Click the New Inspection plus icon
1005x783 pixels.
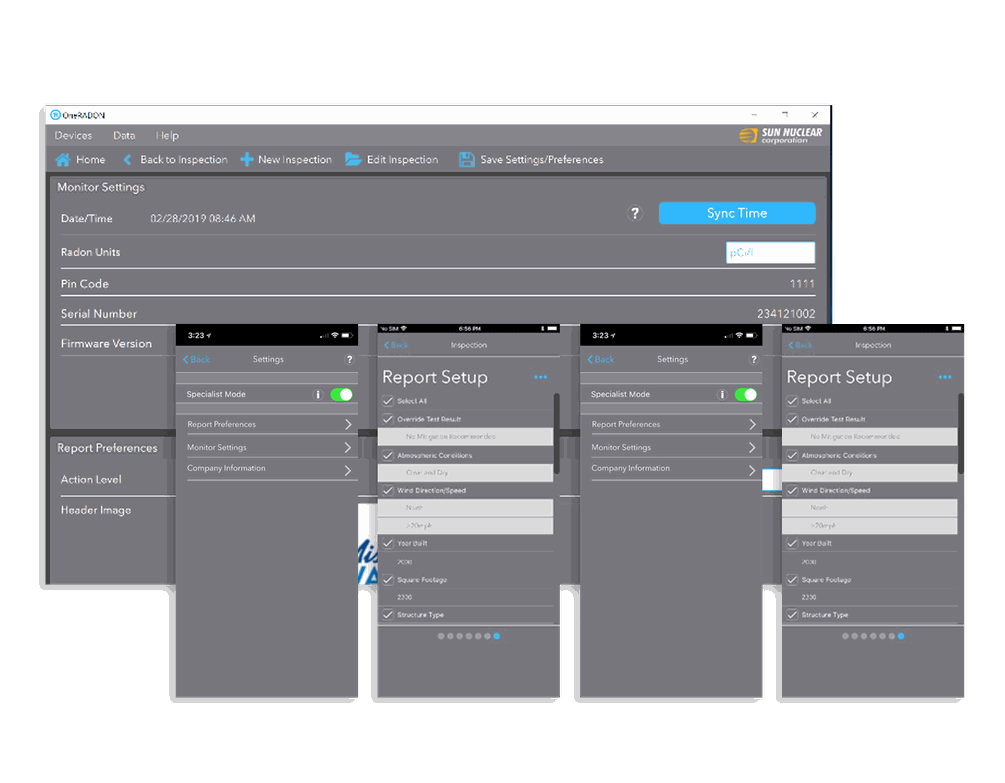coord(247,160)
